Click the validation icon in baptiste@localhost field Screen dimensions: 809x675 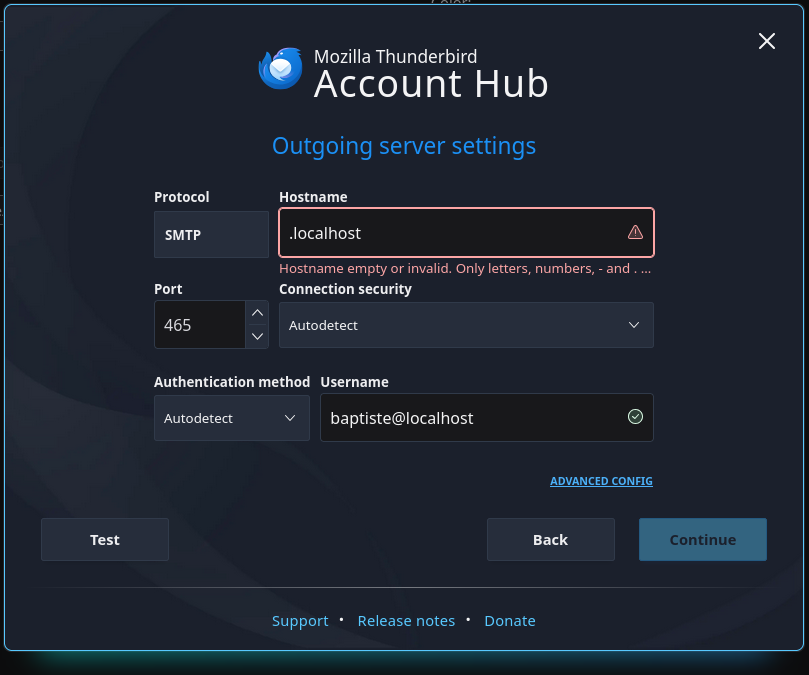pos(635,417)
